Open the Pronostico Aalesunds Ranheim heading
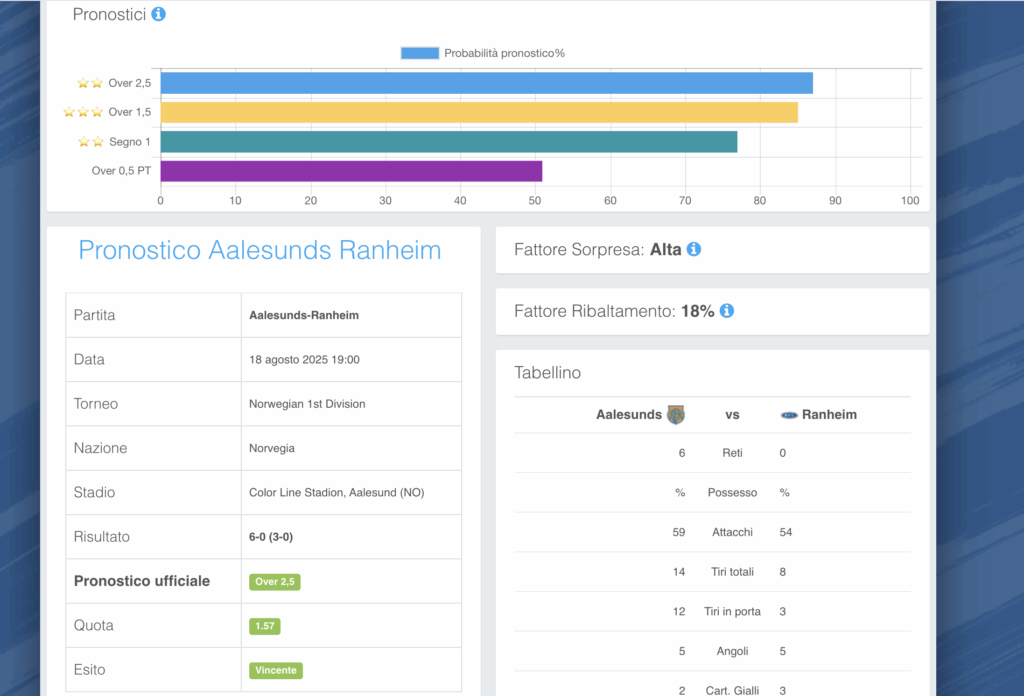 click(x=260, y=250)
